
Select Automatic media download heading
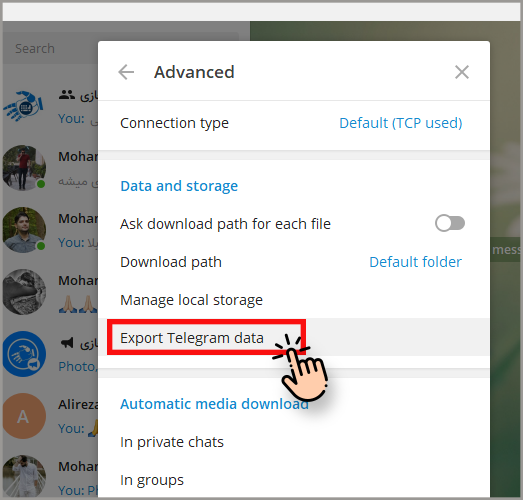click(214, 404)
